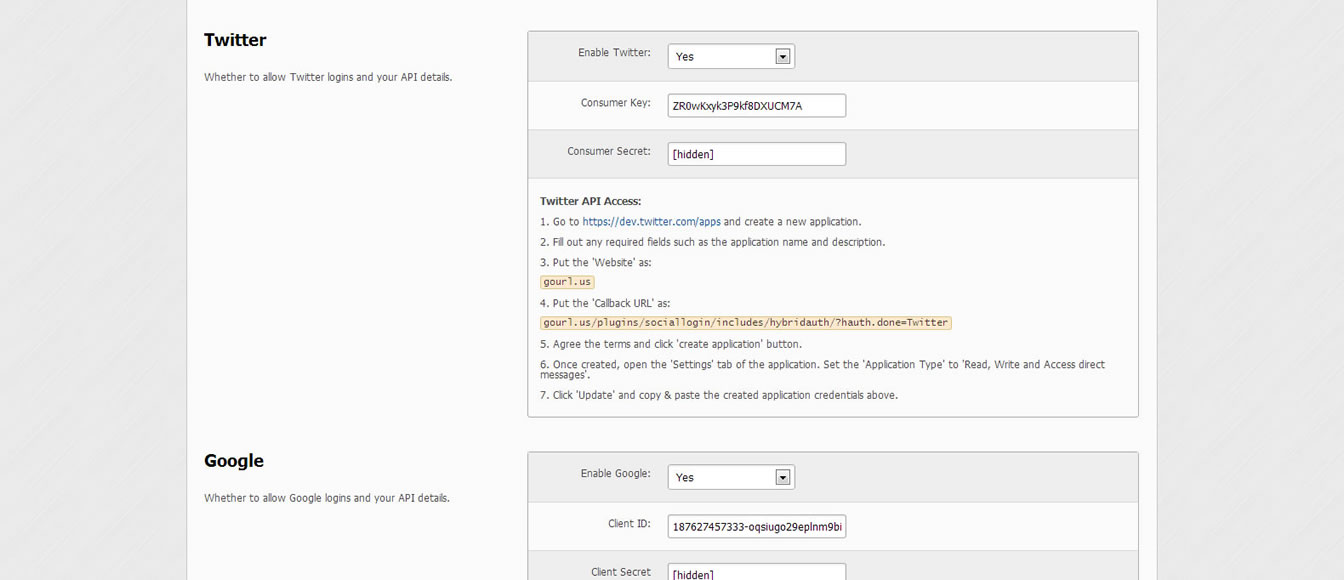Click the Google section heading
This screenshot has height=580, width=1344.
pyautogui.click(x=234, y=461)
